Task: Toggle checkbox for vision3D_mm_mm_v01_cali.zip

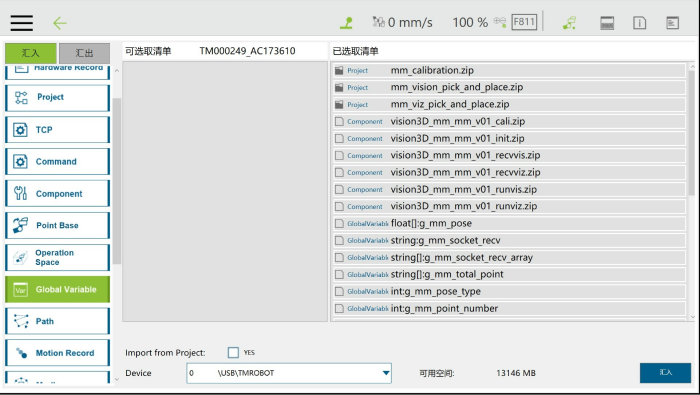Action: 339,121
